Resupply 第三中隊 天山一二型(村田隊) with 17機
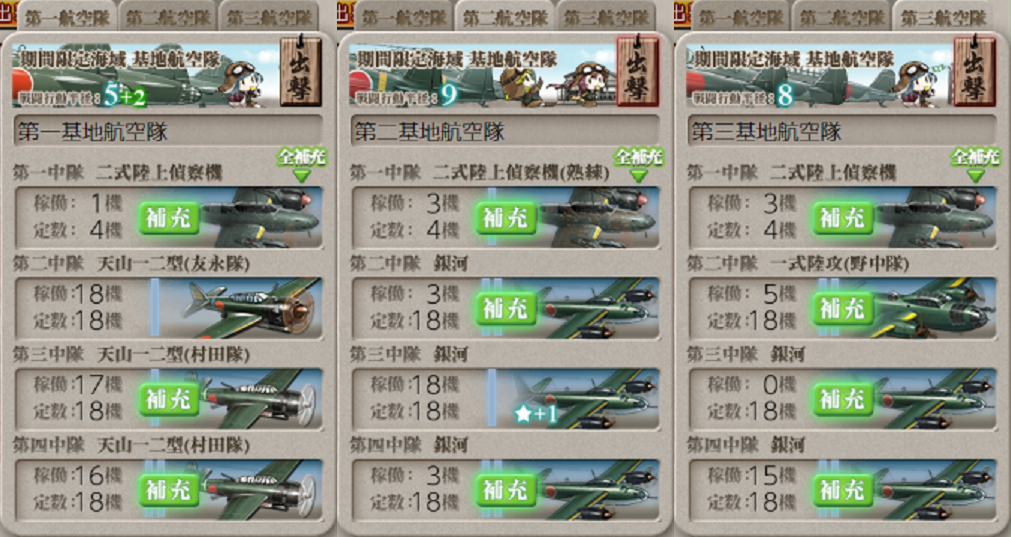The width and height of the screenshot is (1011, 537). click(x=169, y=400)
